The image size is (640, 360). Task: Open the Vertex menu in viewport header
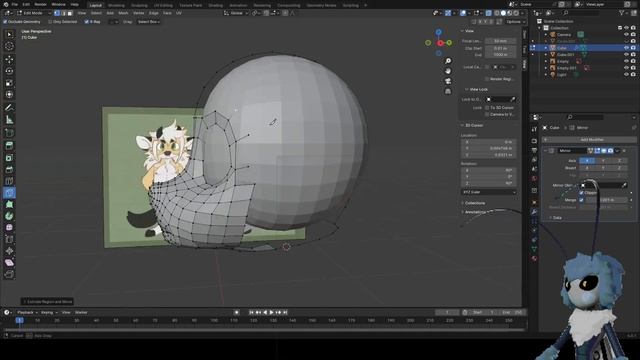pos(138,13)
